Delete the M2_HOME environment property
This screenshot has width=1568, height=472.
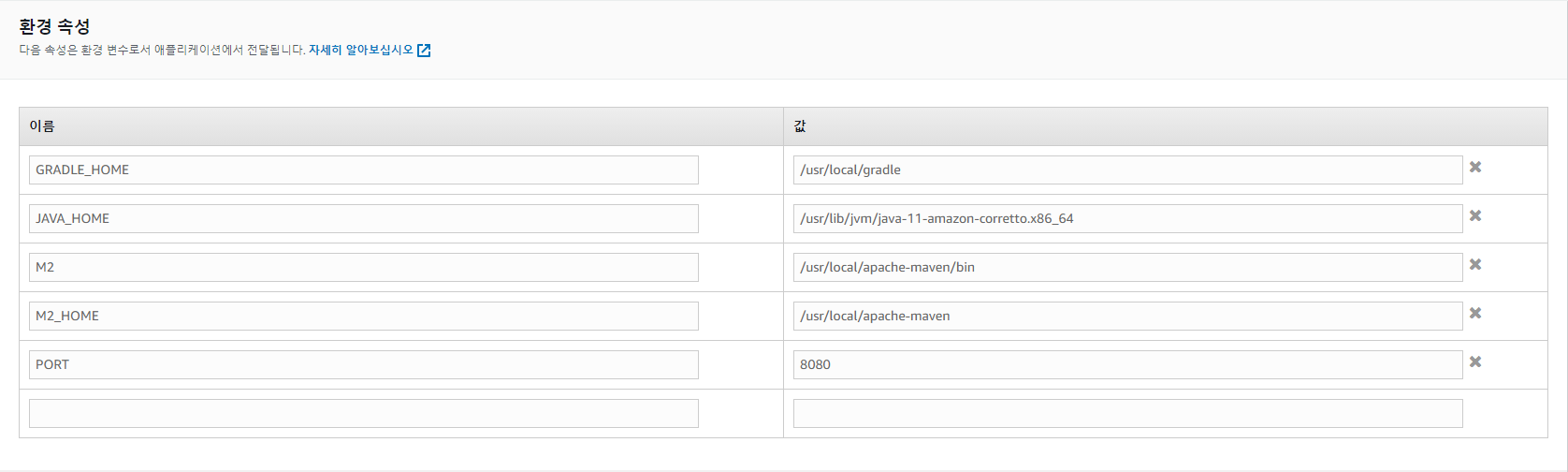click(1474, 314)
